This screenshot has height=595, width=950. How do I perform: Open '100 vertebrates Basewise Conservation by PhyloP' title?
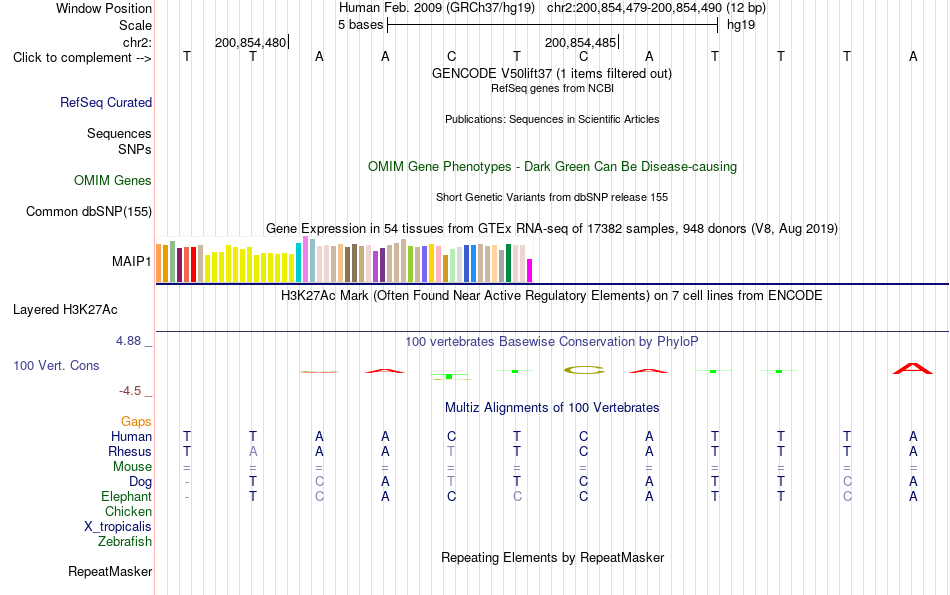(552, 342)
